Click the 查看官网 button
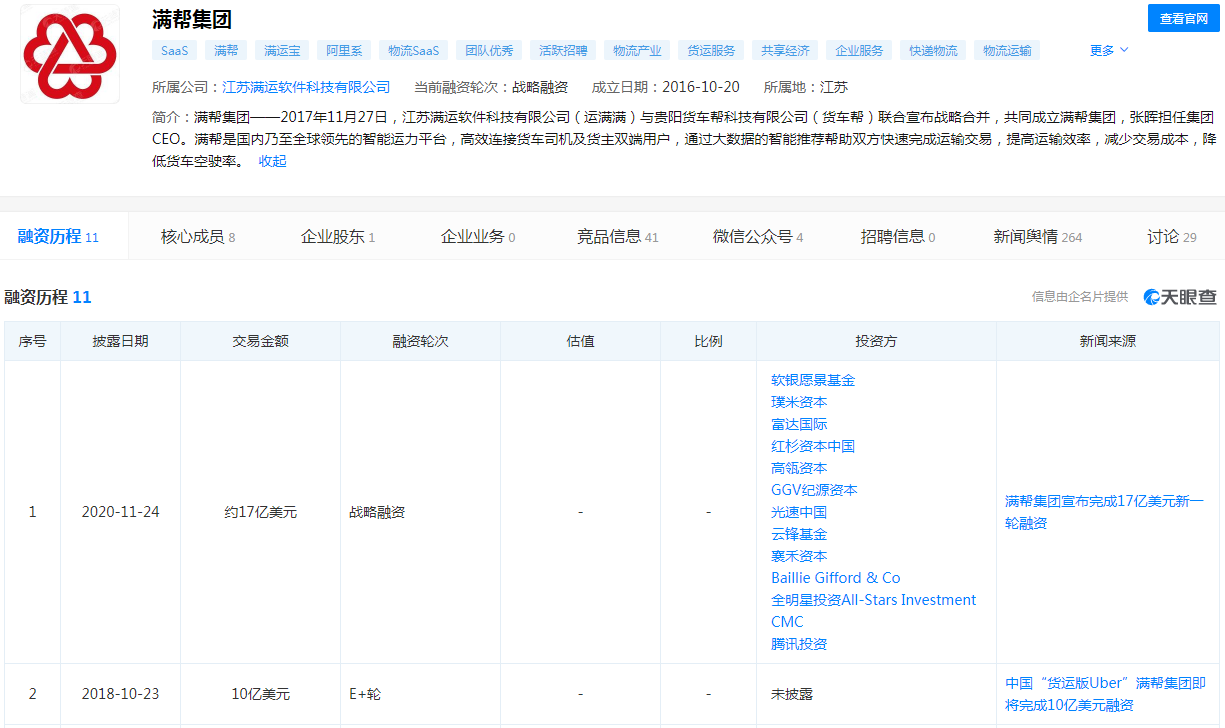 click(x=1184, y=18)
